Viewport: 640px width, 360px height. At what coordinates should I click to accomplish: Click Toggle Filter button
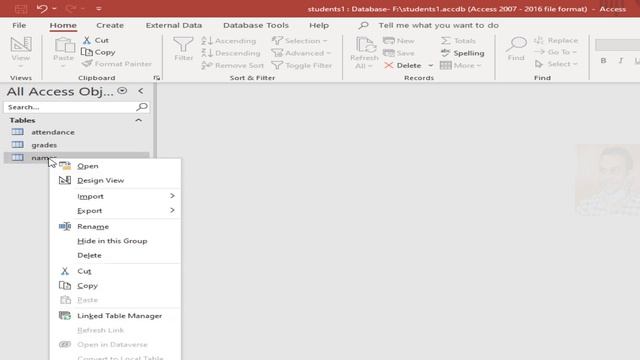point(302,65)
